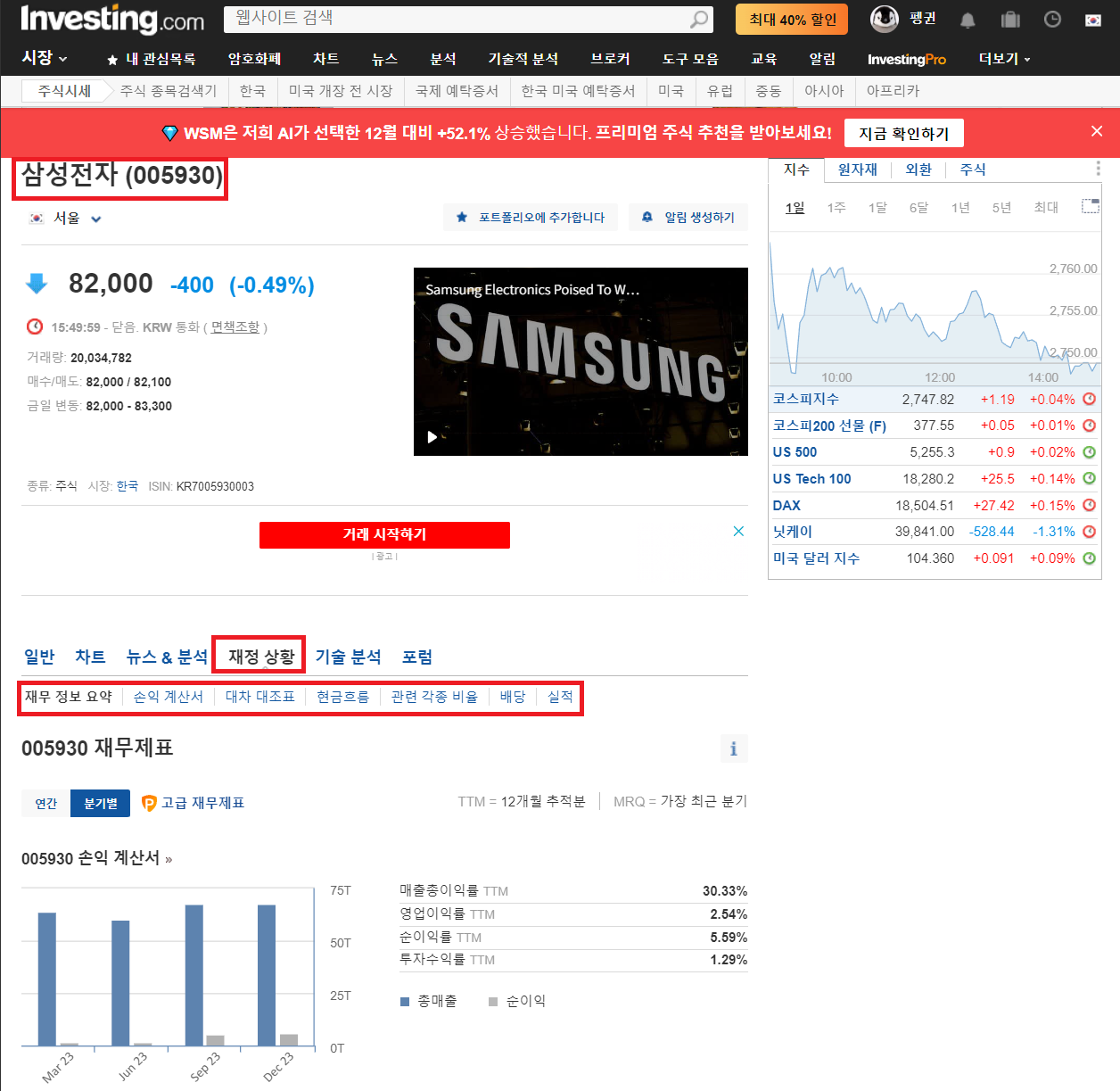The width and height of the screenshot is (1120, 1091).
Task: Open the 고급 재무제표 link
Action: tap(202, 803)
